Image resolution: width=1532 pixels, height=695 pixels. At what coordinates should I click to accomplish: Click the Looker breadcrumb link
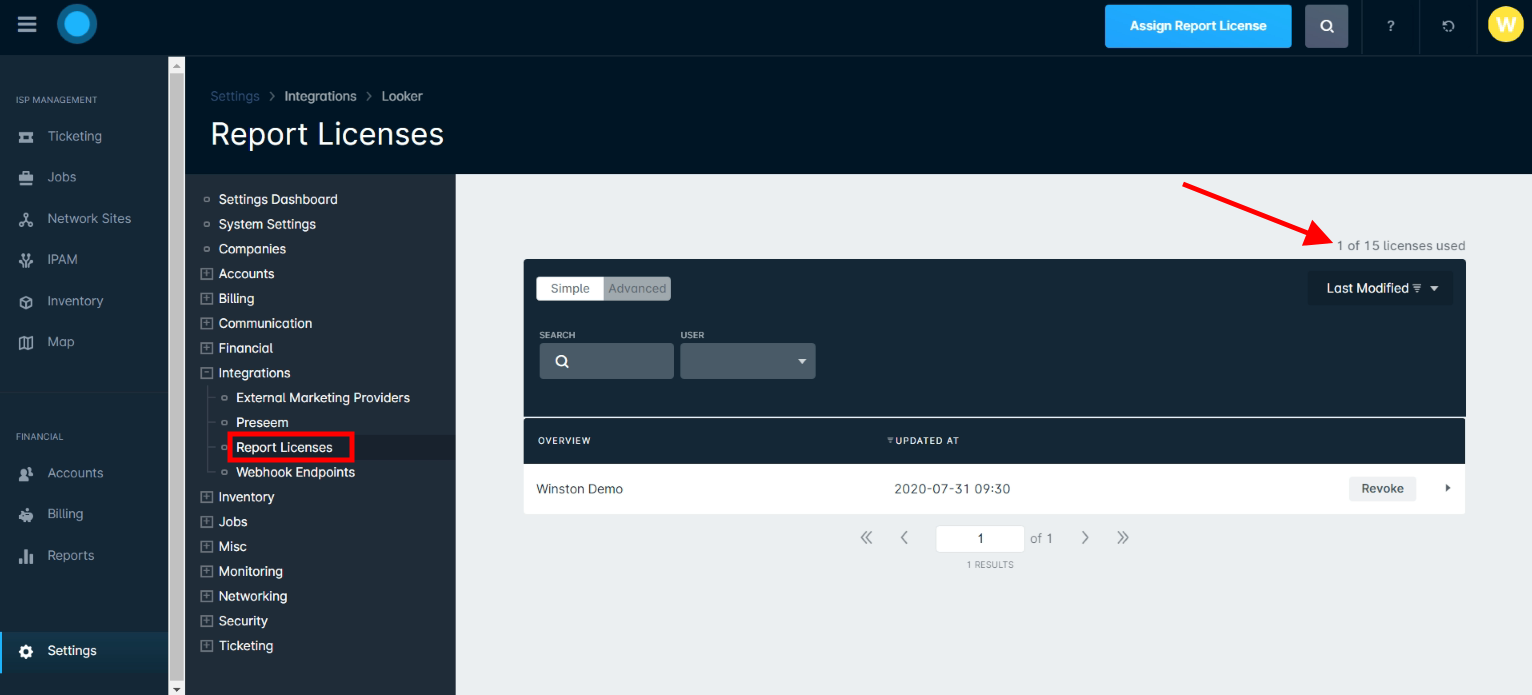[x=402, y=96]
